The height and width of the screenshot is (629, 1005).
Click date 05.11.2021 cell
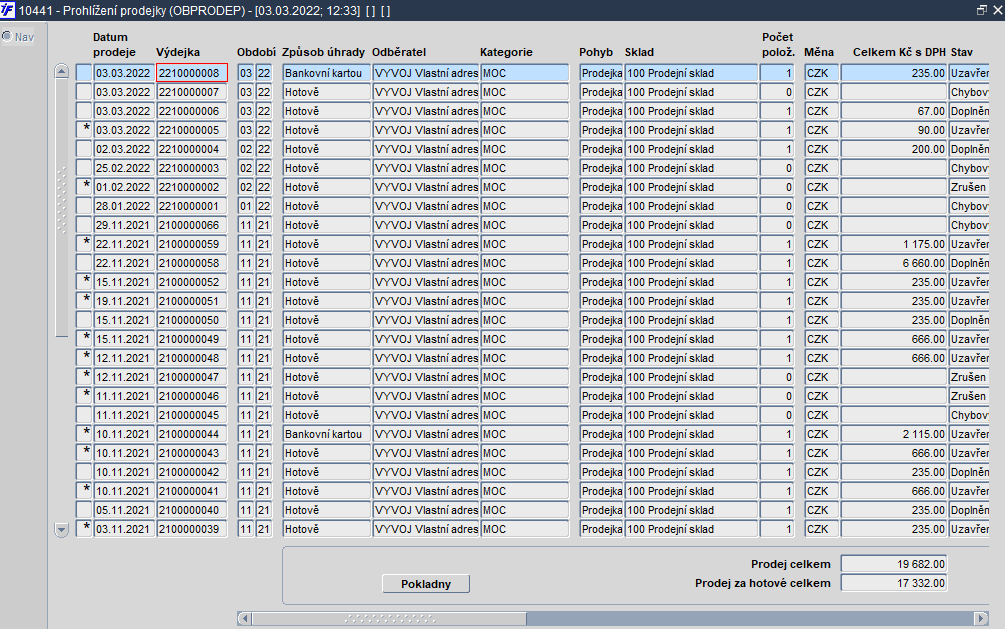click(x=124, y=510)
